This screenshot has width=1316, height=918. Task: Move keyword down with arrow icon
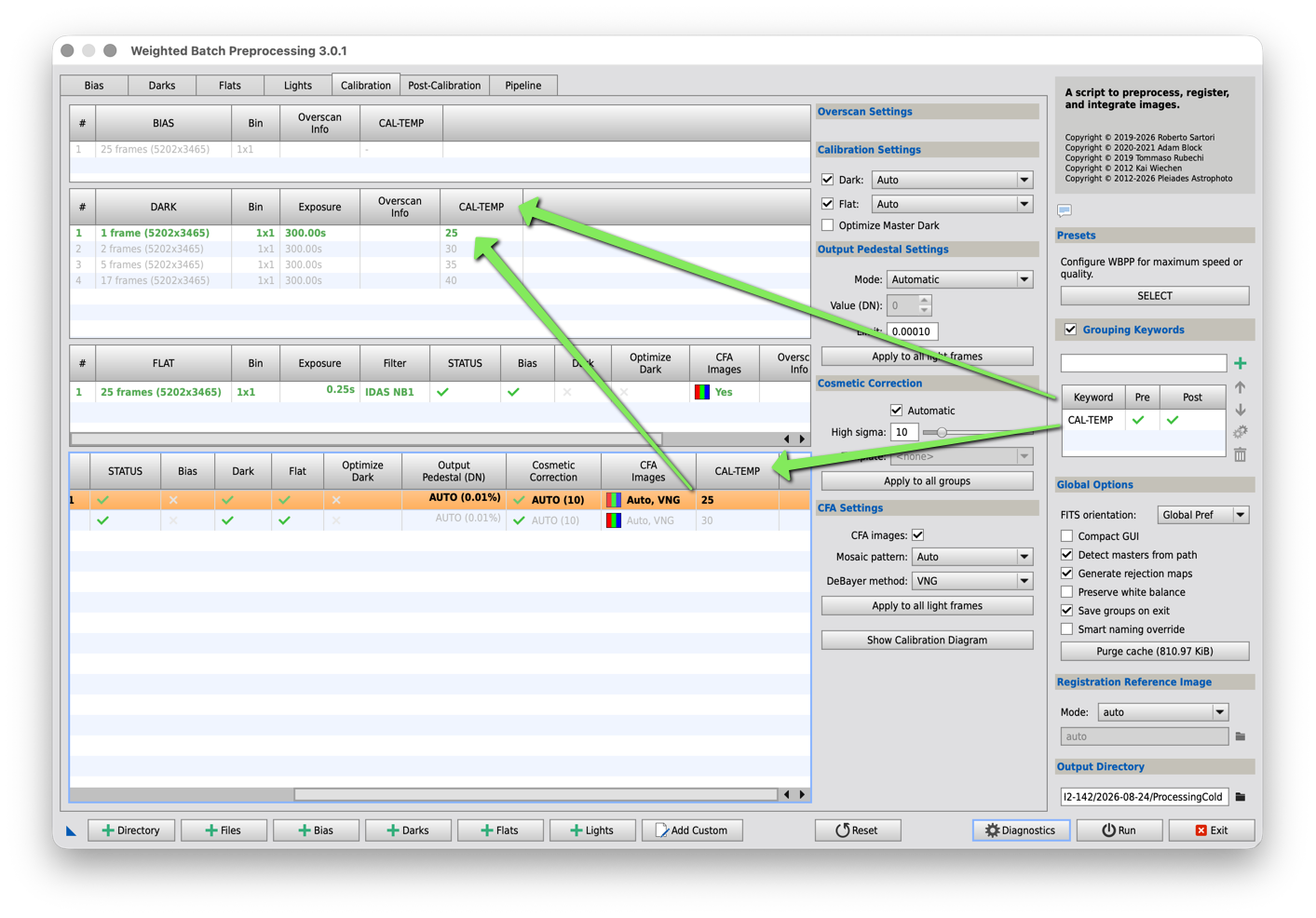[x=1240, y=410]
